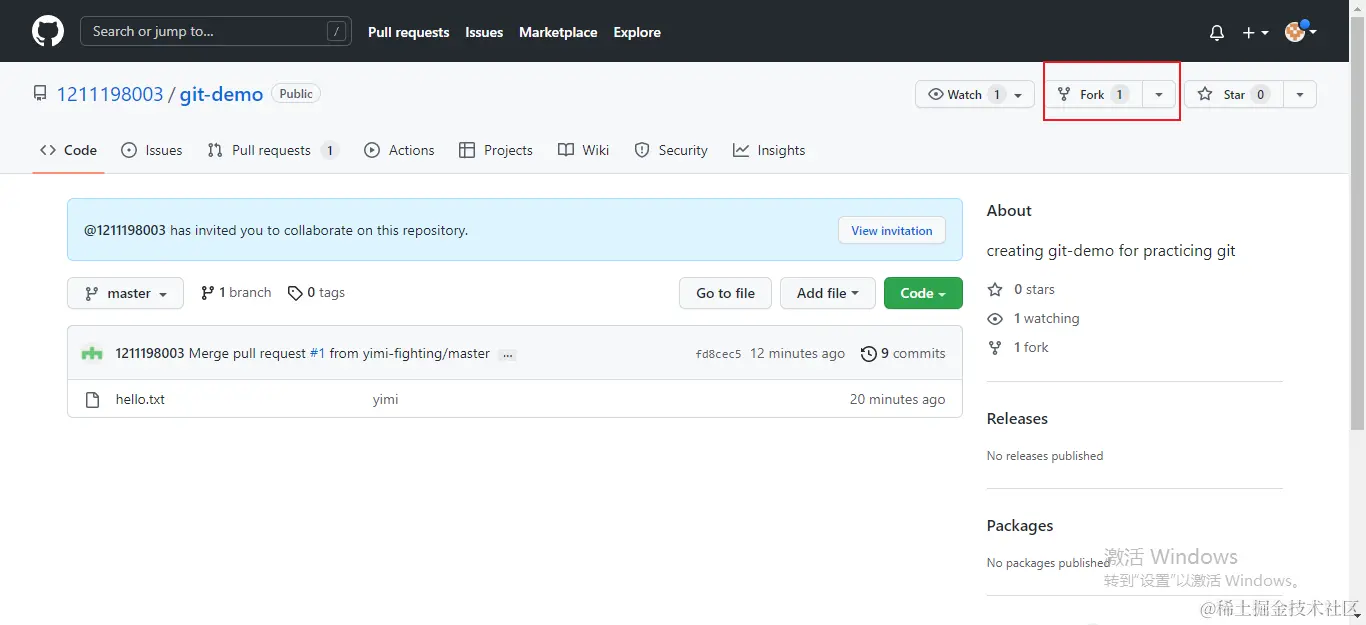The height and width of the screenshot is (625, 1366).
Task: Click the 20 minutes ago timestamp
Action: click(x=897, y=399)
